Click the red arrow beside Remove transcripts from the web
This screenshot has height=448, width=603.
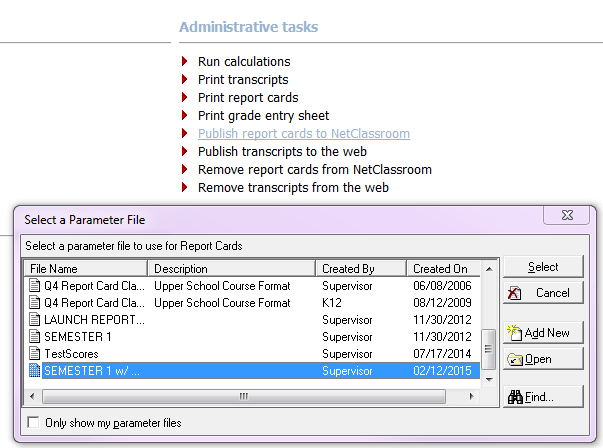(185, 187)
